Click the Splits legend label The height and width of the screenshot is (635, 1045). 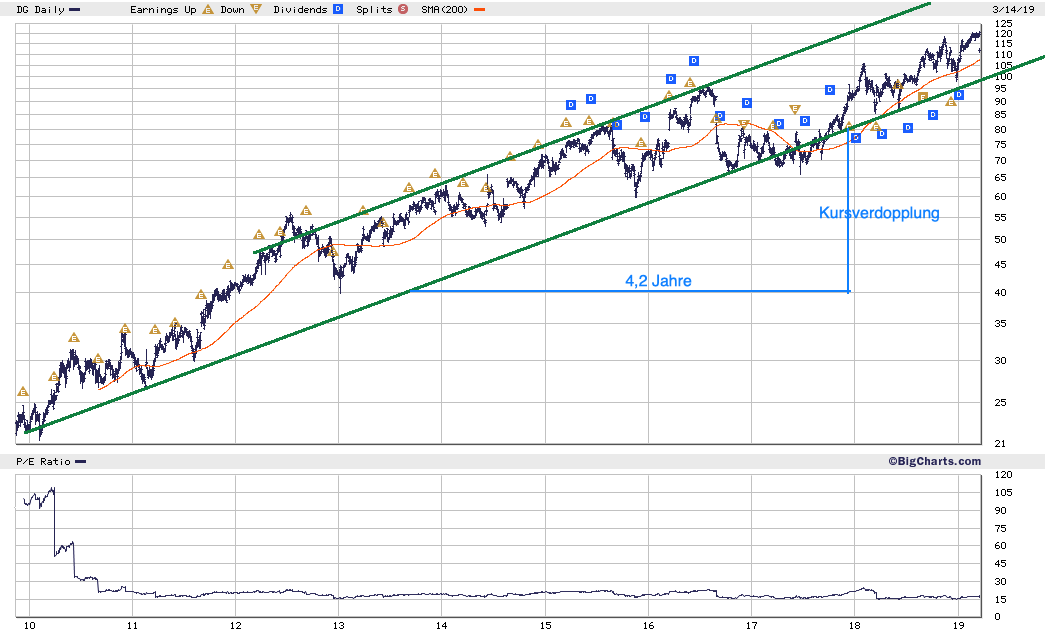[374, 10]
